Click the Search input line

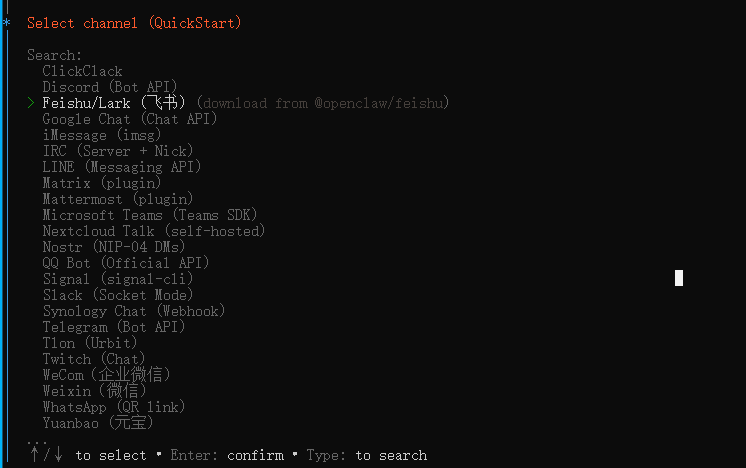pos(54,55)
